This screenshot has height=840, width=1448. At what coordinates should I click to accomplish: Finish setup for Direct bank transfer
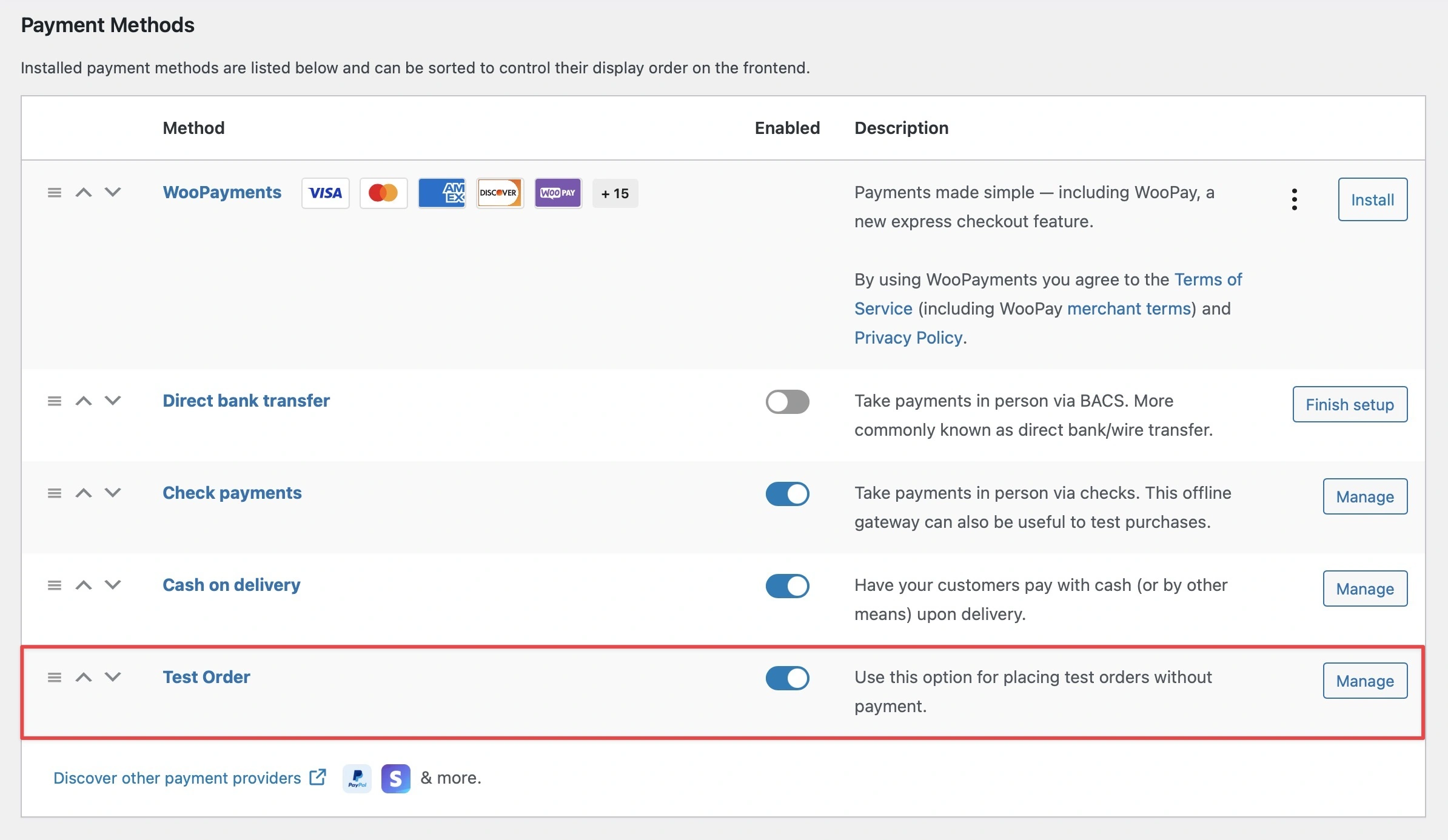[1350, 404]
